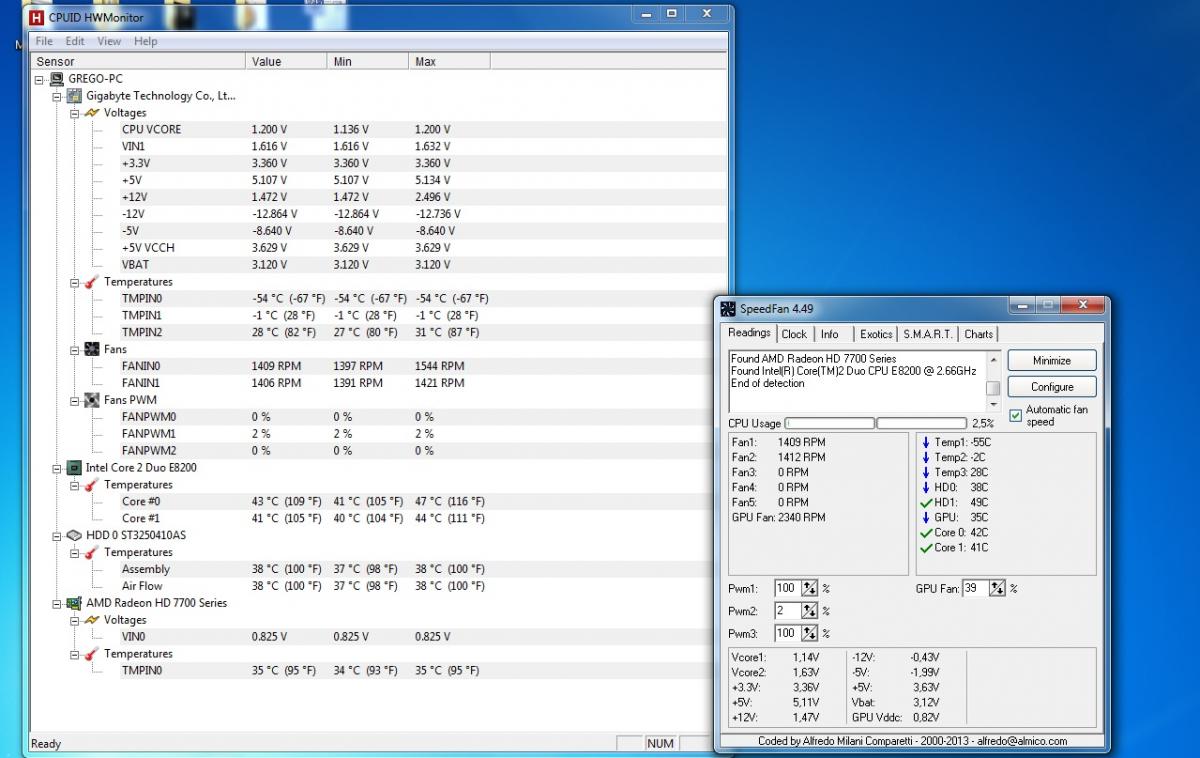Screen dimensions: 1200x758
Task: Click the Fans PWM node icon
Action: pyautogui.click(x=91, y=400)
